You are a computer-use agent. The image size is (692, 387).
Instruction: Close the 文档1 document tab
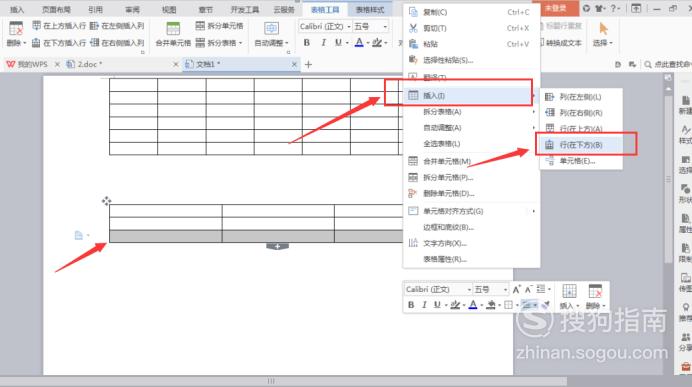pos(294,64)
